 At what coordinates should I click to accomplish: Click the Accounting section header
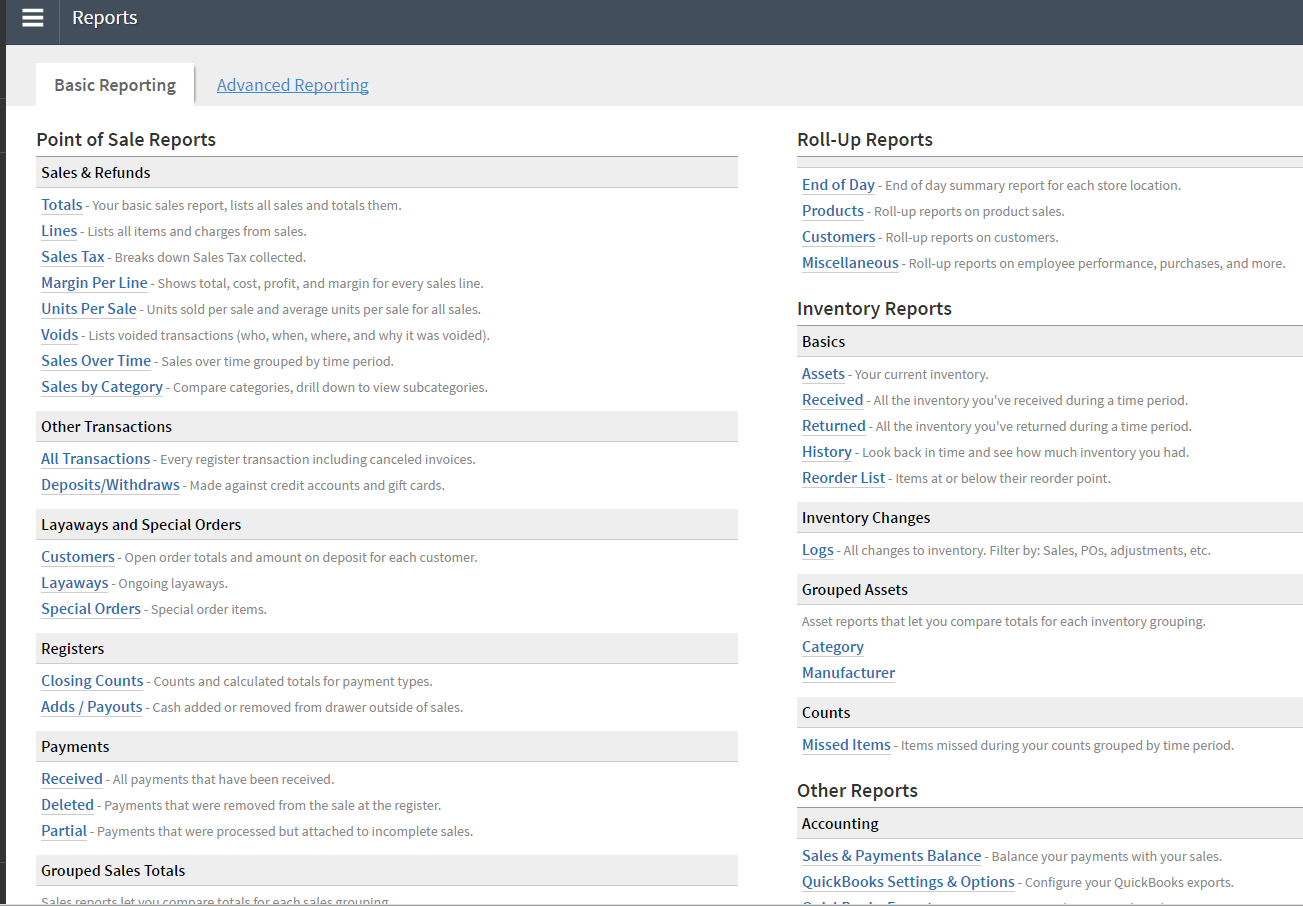pyautogui.click(x=1050, y=824)
